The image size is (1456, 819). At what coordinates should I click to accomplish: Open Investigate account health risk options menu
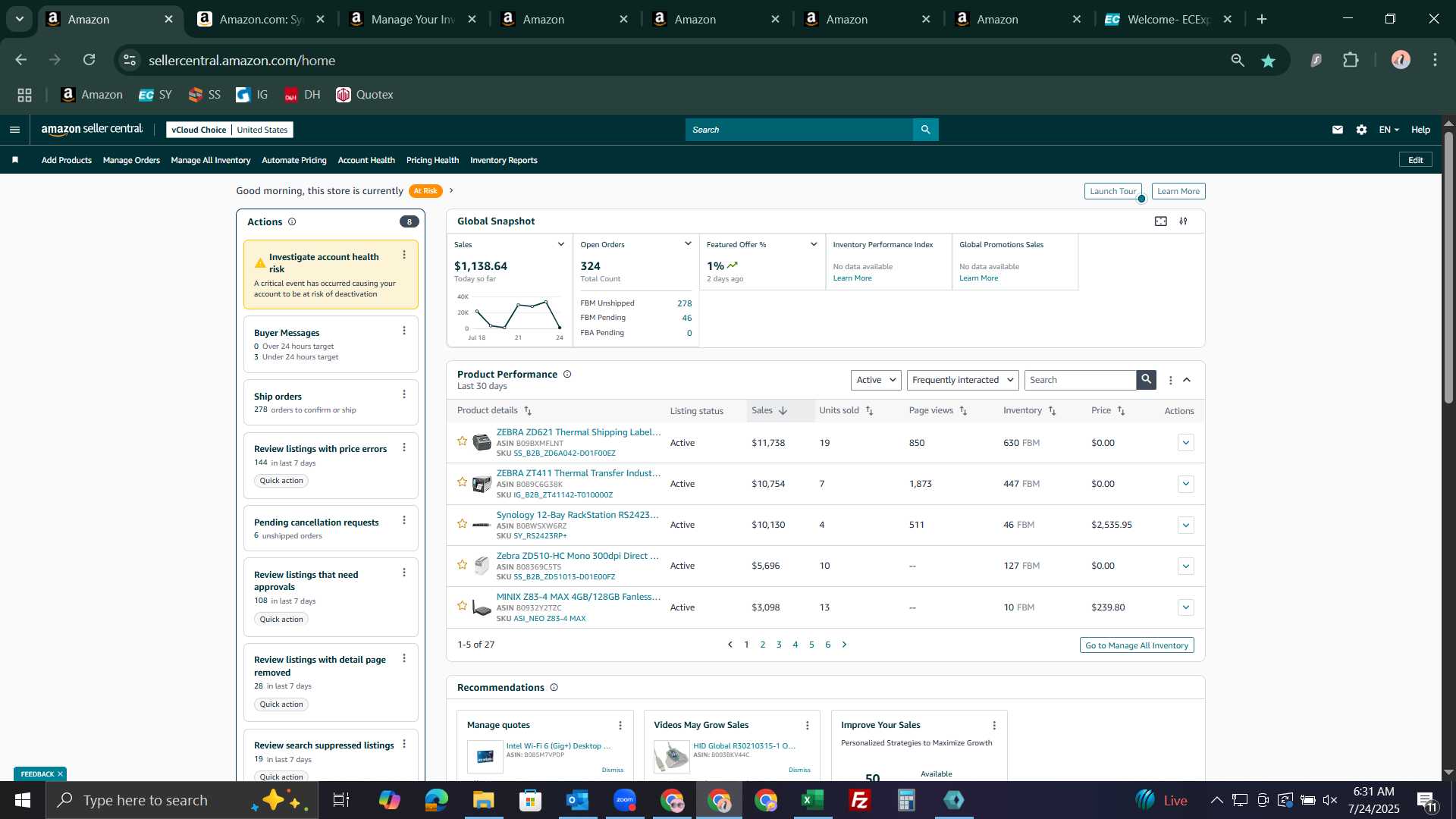click(404, 256)
